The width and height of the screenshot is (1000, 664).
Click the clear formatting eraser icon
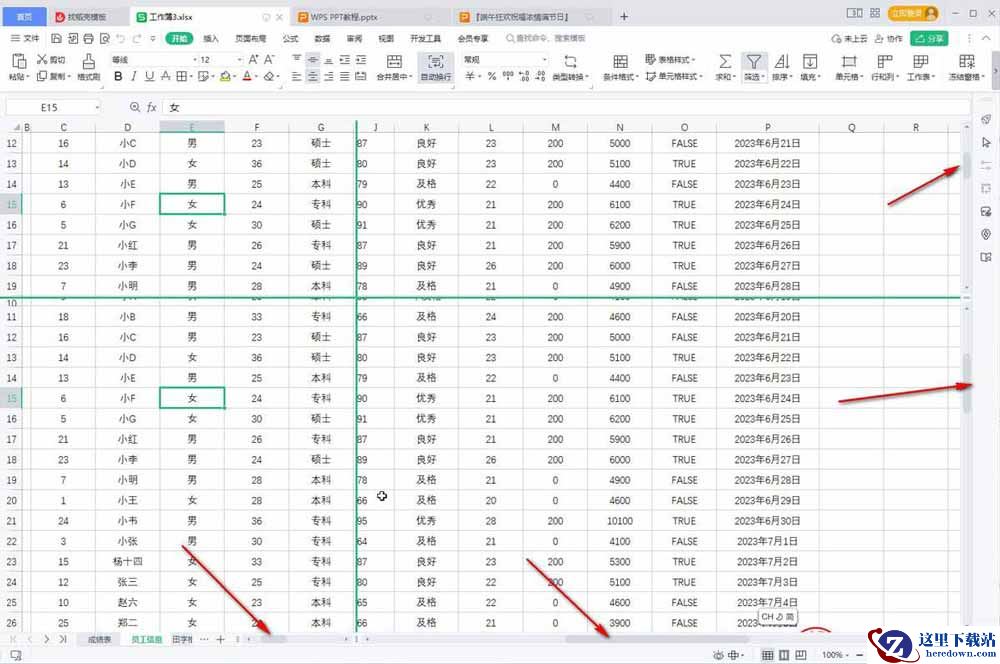pyautogui.click(x=269, y=77)
